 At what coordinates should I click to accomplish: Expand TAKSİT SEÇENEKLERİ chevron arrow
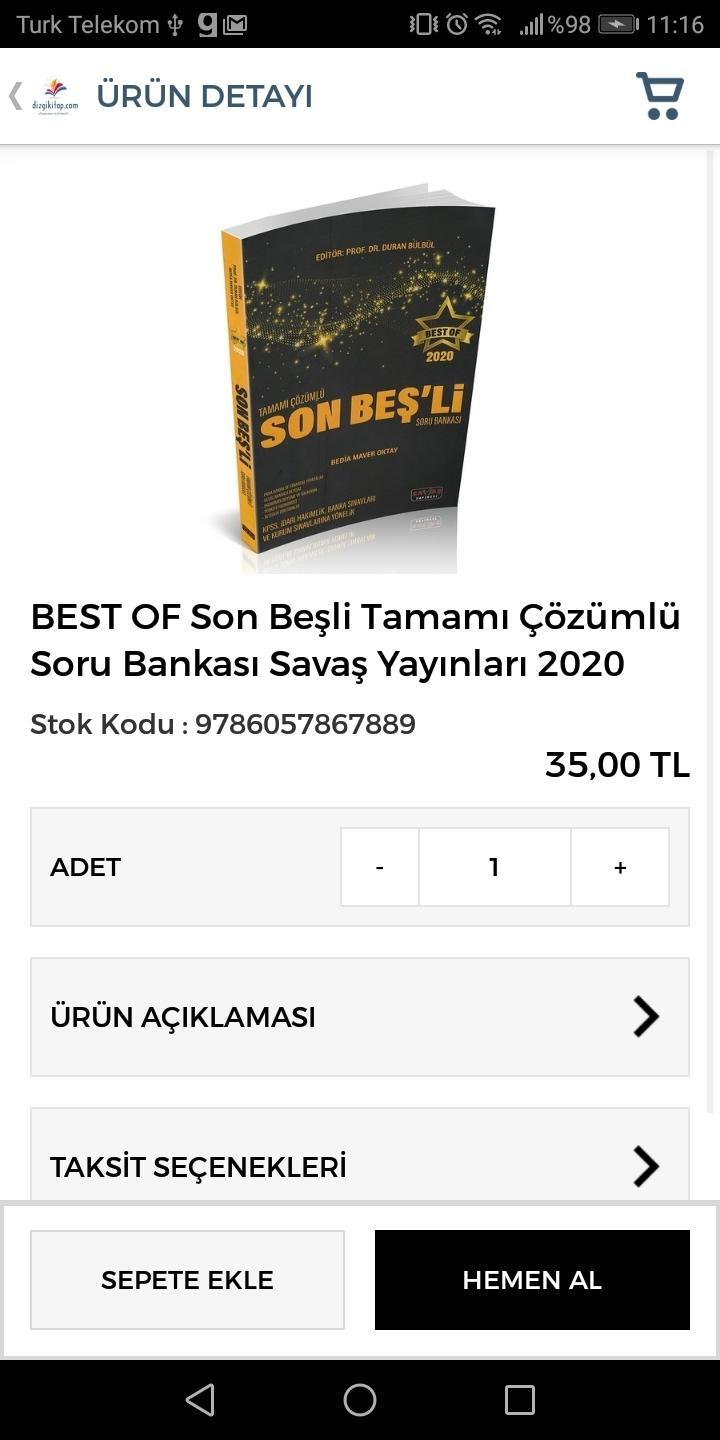click(x=646, y=1166)
